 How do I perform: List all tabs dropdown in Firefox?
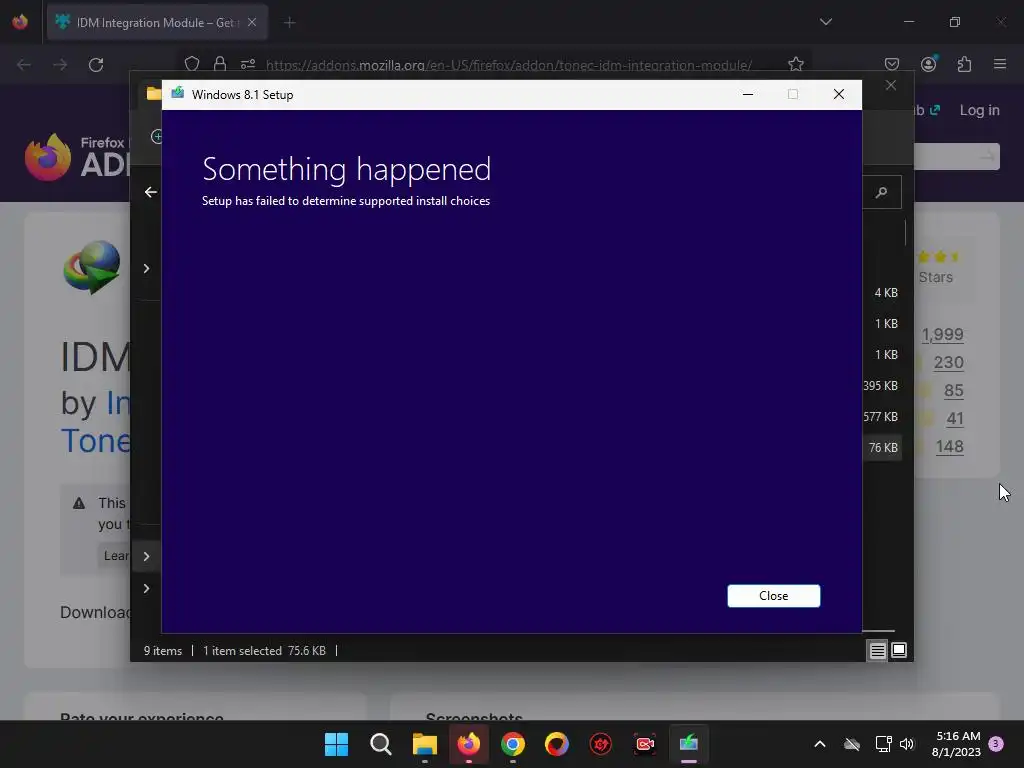click(826, 22)
